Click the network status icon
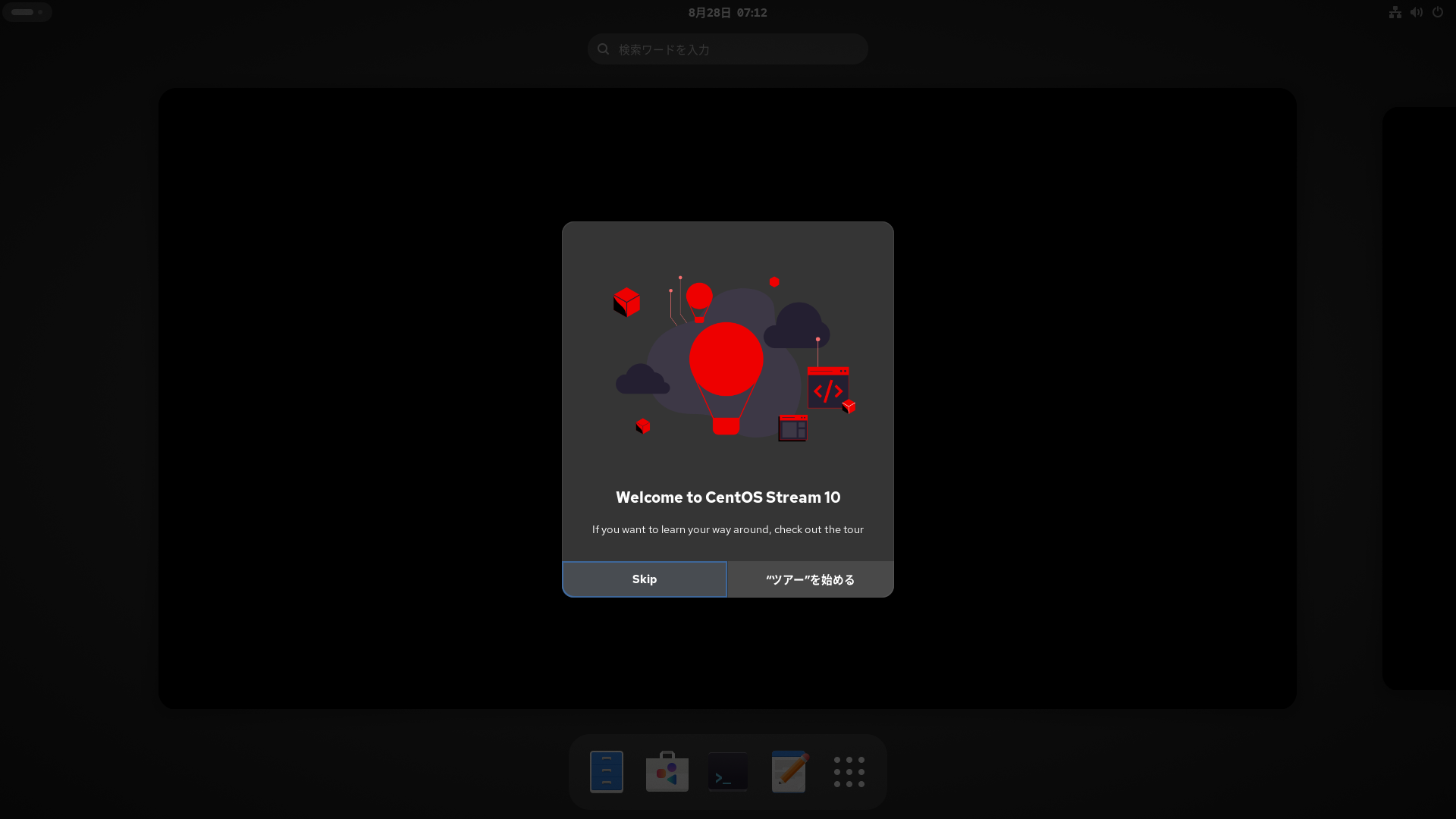Image resolution: width=1456 pixels, height=819 pixels. pyautogui.click(x=1395, y=12)
